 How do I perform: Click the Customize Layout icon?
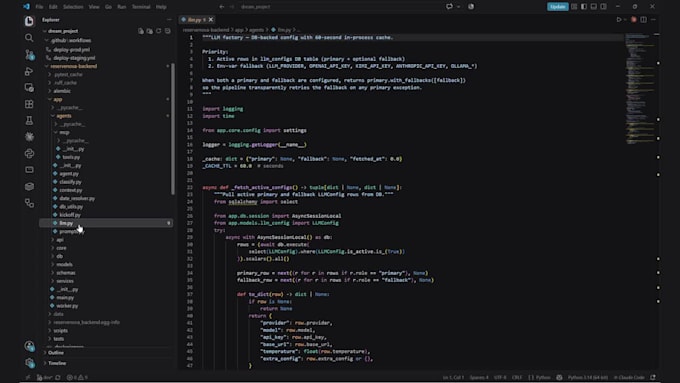point(574,7)
